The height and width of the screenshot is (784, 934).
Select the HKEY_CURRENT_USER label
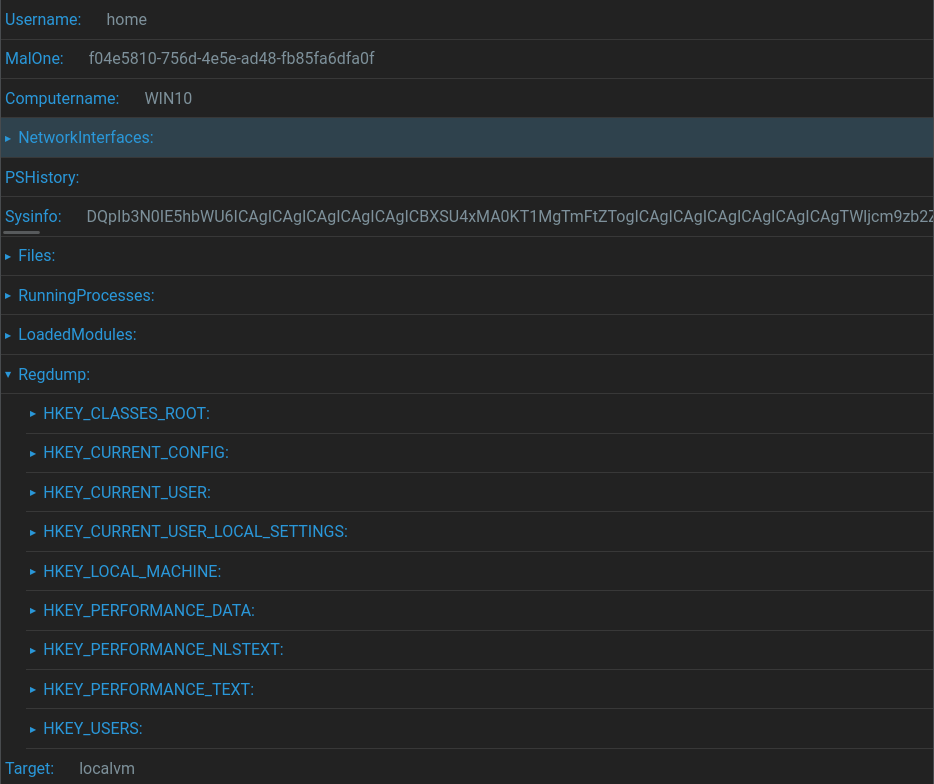(x=127, y=493)
